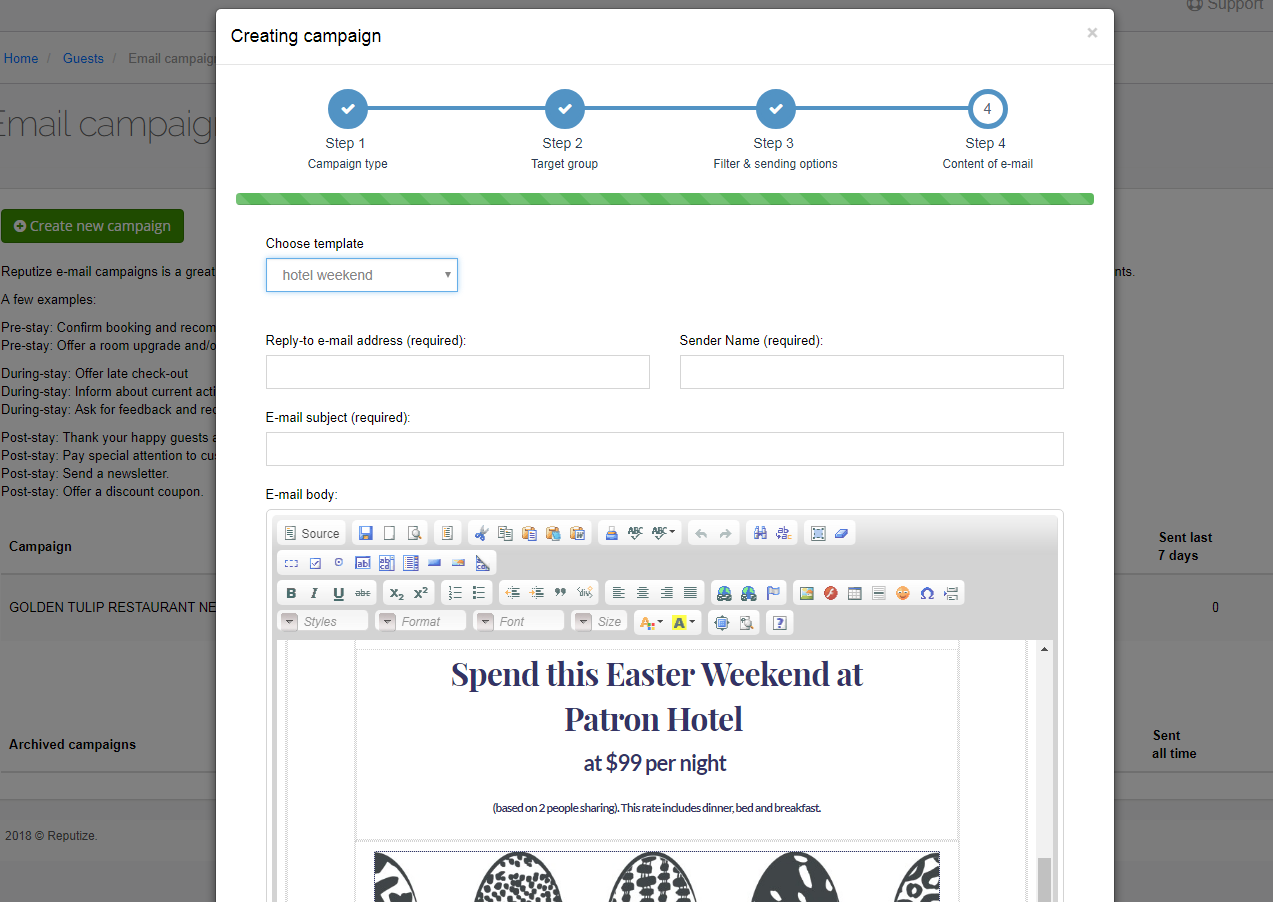Insert a Textarea form element
The height and width of the screenshot is (902, 1273).
[387, 563]
